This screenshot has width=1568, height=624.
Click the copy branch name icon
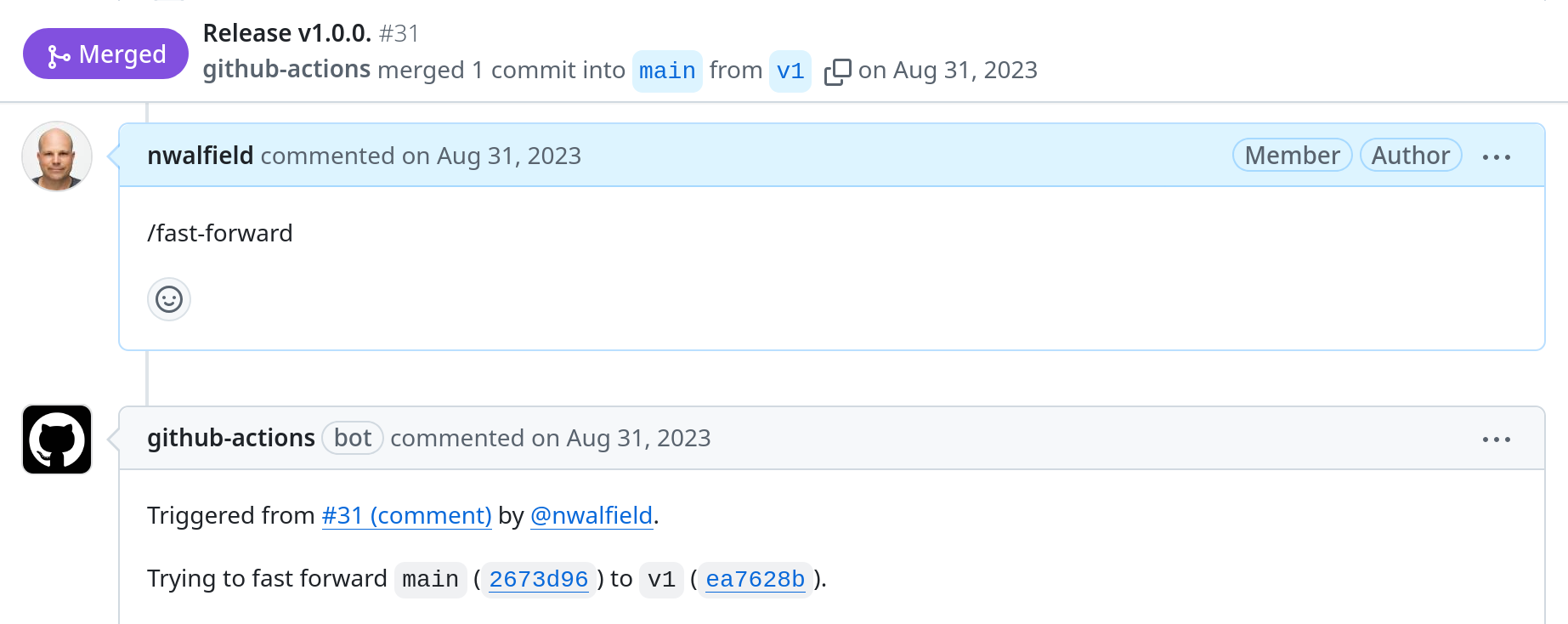tap(837, 71)
